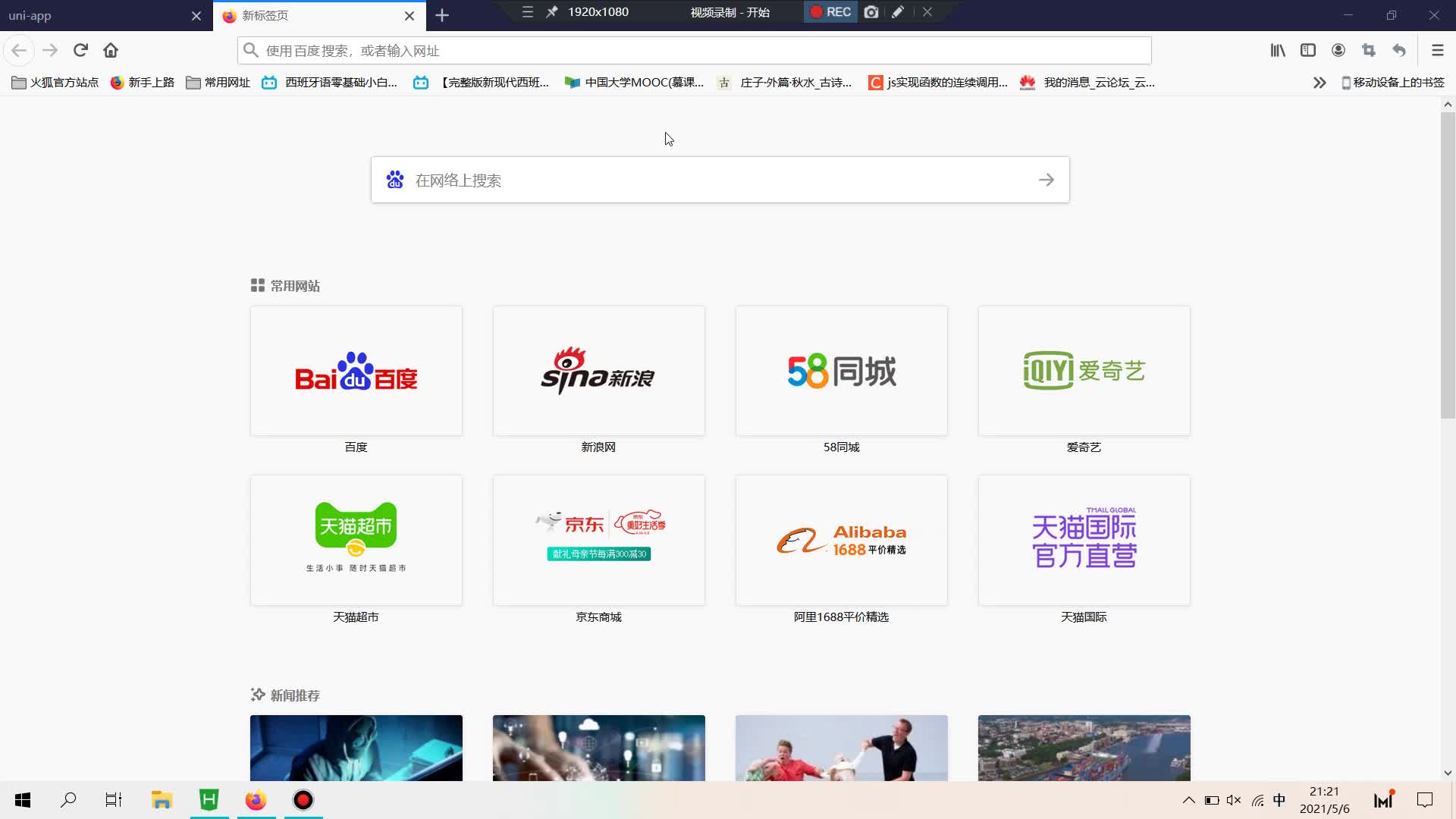Open the js实现函数的连续调用 bookmark

point(938,83)
